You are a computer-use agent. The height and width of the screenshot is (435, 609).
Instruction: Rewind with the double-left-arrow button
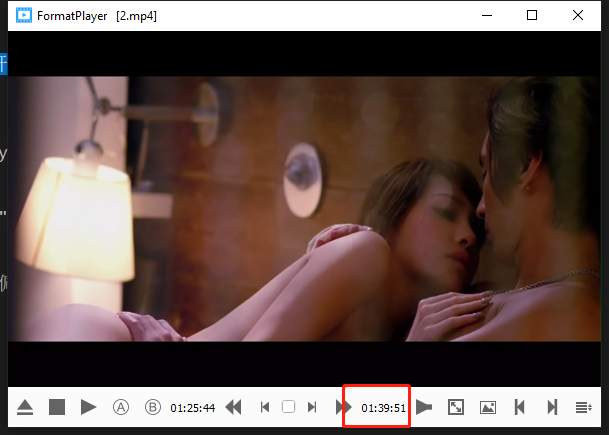point(233,407)
